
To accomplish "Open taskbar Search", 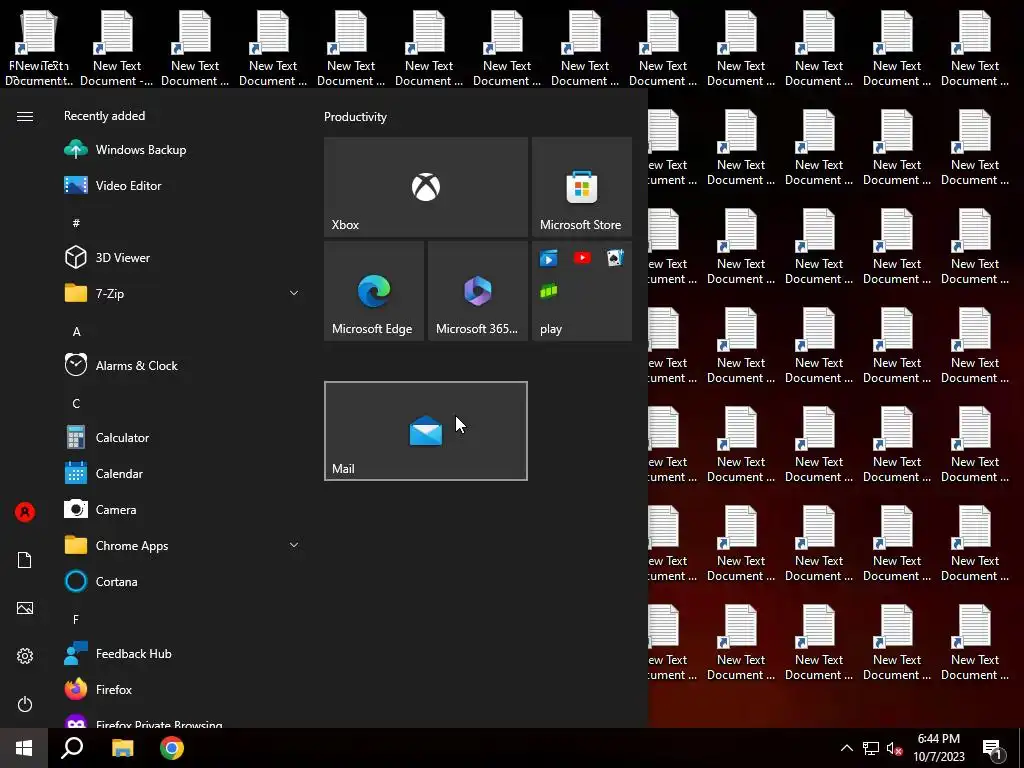I will 72,748.
